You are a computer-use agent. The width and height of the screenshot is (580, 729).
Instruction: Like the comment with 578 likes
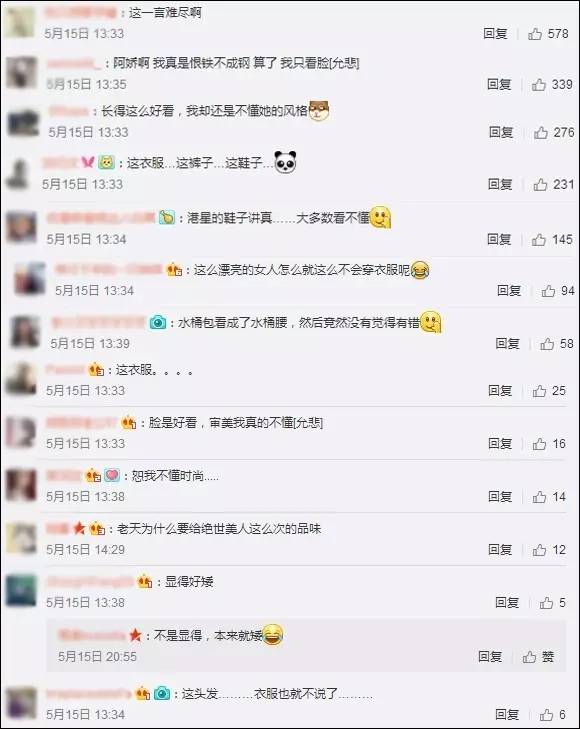[x=548, y=33]
